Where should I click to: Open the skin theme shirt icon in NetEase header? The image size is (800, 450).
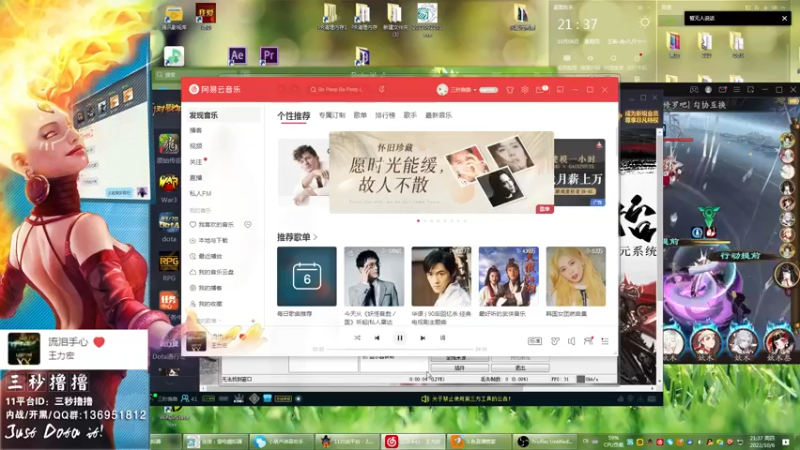510,90
